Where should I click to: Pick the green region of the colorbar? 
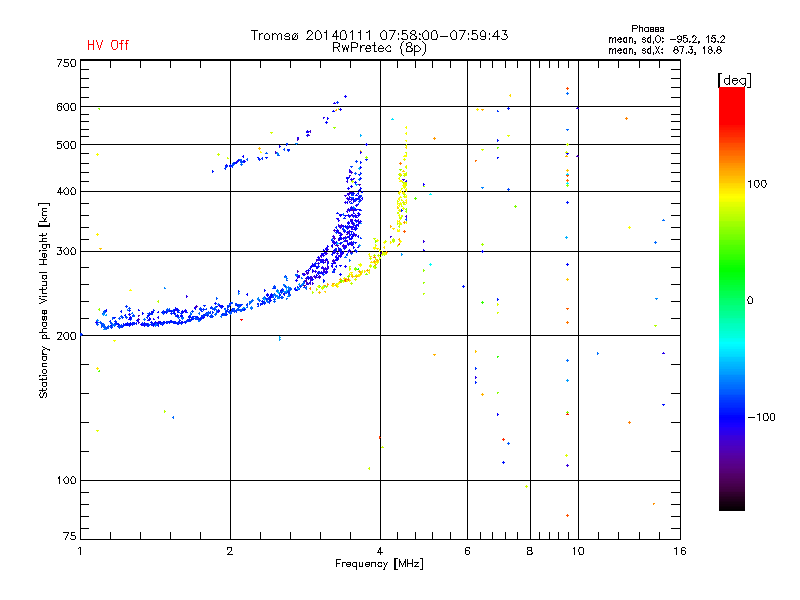point(731,290)
